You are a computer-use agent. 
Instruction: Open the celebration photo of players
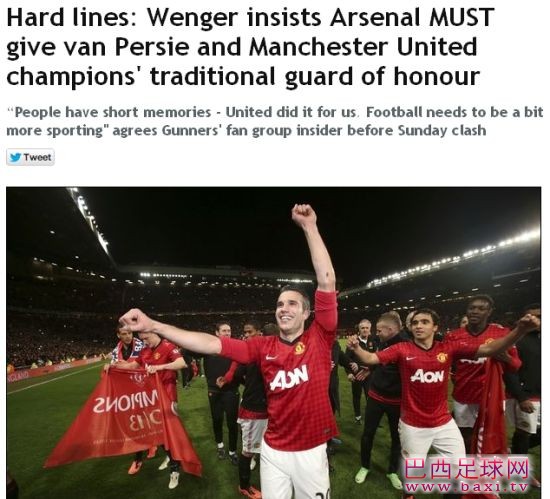pyautogui.click(x=274, y=343)
